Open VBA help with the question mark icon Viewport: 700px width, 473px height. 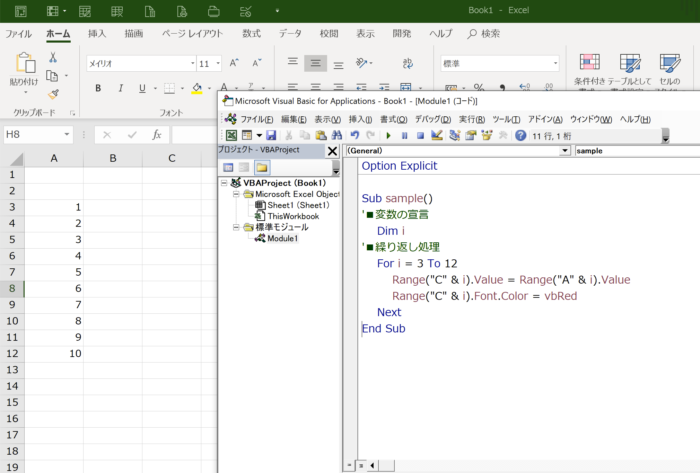(520, 135)
